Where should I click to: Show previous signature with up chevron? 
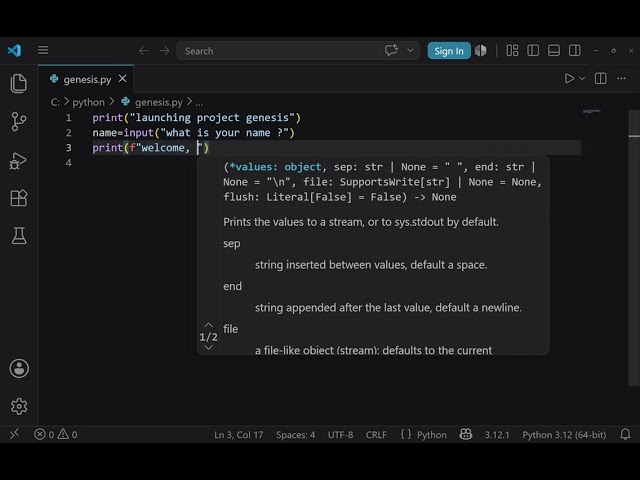coord(208,325)
